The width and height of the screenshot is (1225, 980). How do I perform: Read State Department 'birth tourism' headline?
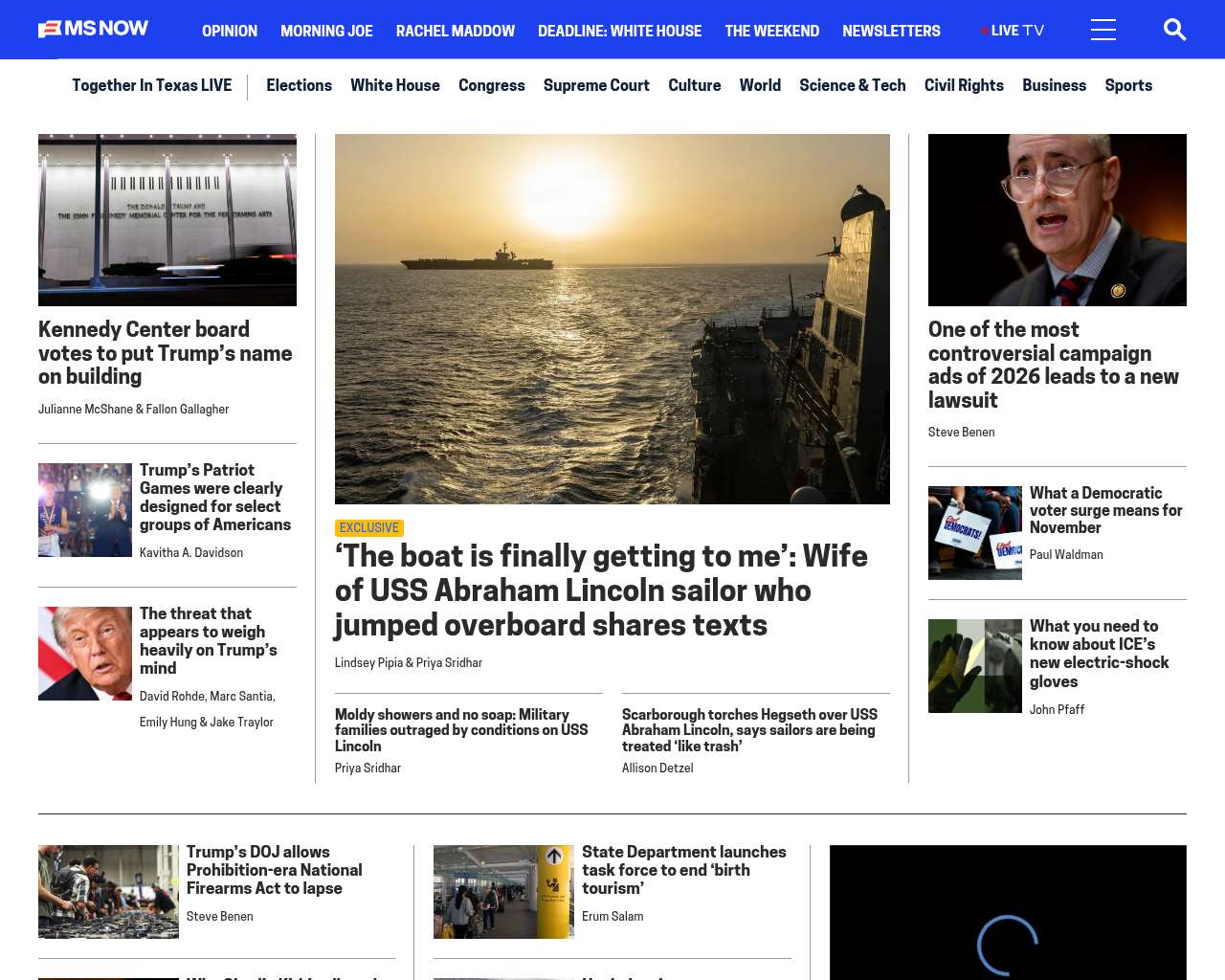click(684, 870)
